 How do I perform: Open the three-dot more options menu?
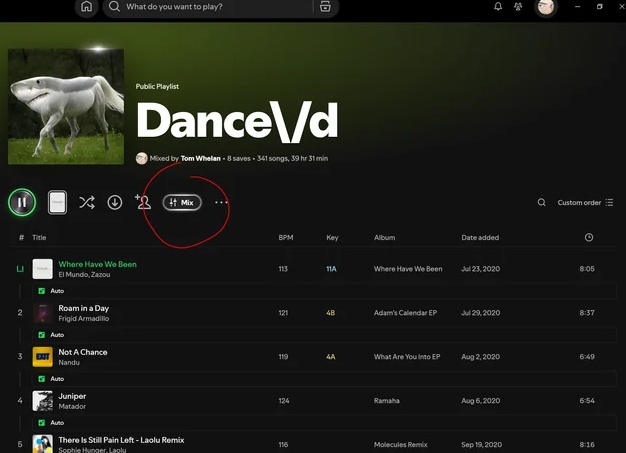(x=221, y=202)
